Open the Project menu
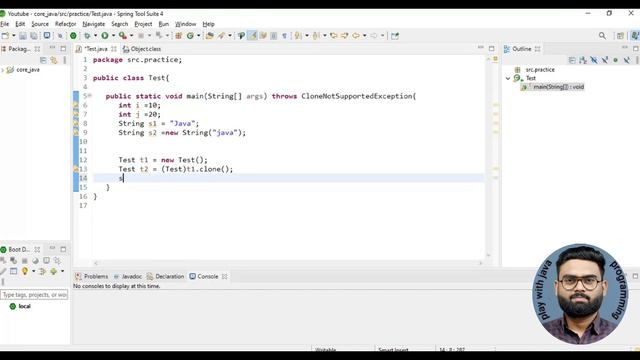The height and width of the screenshot is (360, 640). click(143, 24)
